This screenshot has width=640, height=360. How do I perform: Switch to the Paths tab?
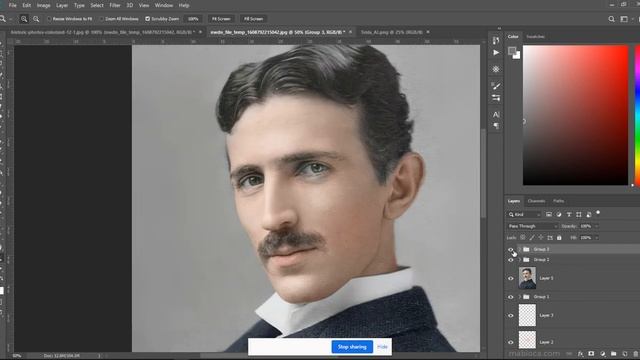tap(558, 201)
